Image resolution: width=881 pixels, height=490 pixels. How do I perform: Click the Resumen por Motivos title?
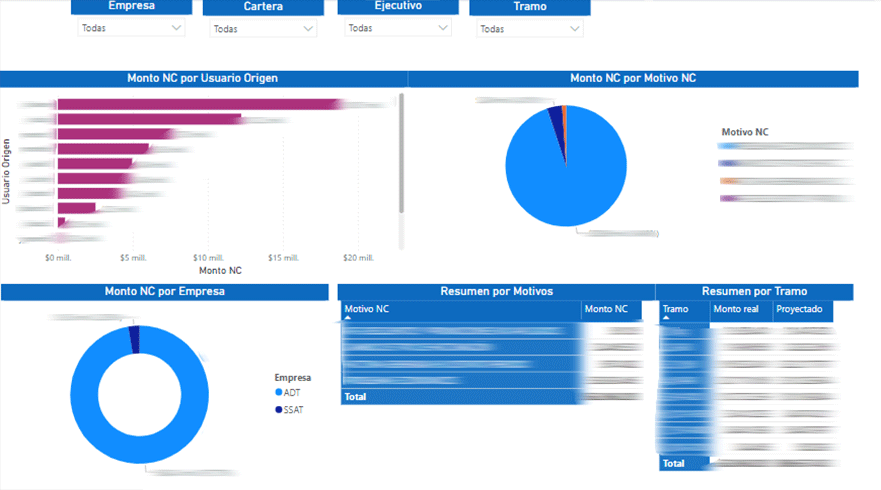click(497, 291)
